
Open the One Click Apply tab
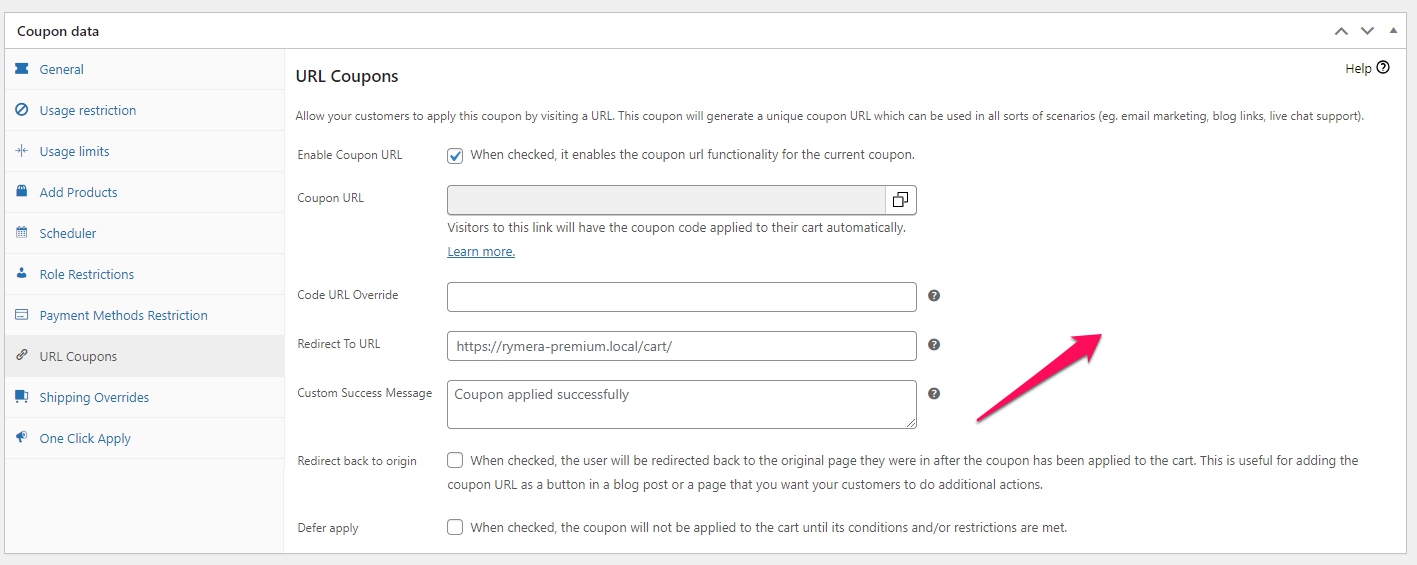pos(85,438)
